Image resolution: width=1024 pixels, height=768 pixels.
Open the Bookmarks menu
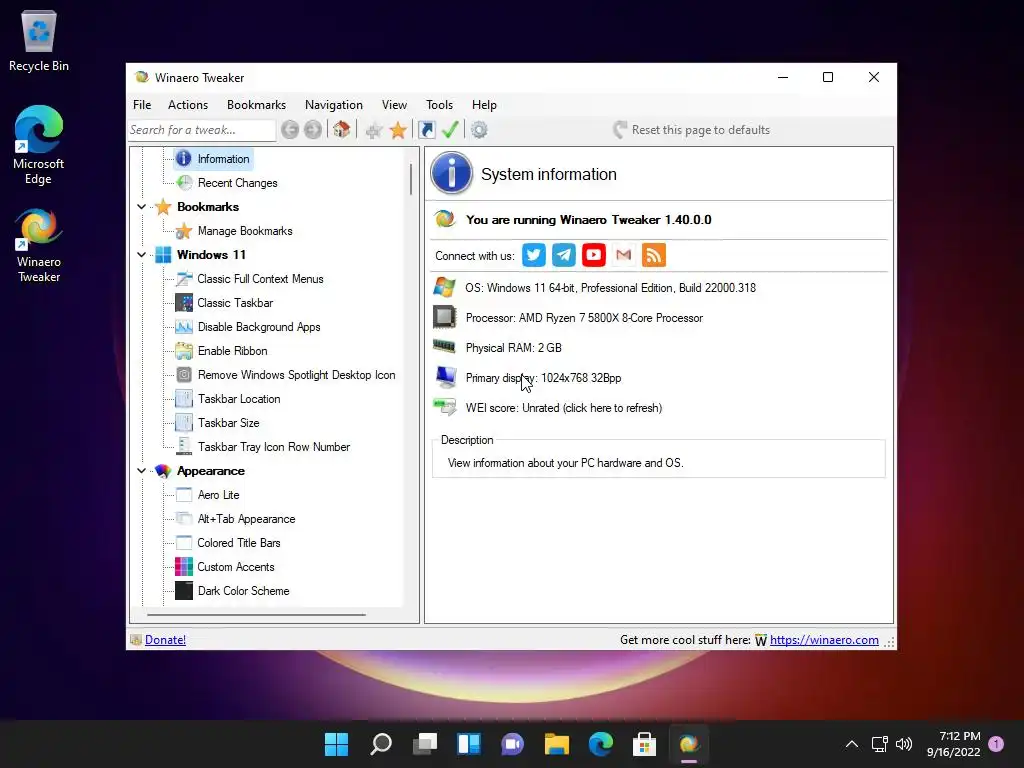[x=256, y=104]
